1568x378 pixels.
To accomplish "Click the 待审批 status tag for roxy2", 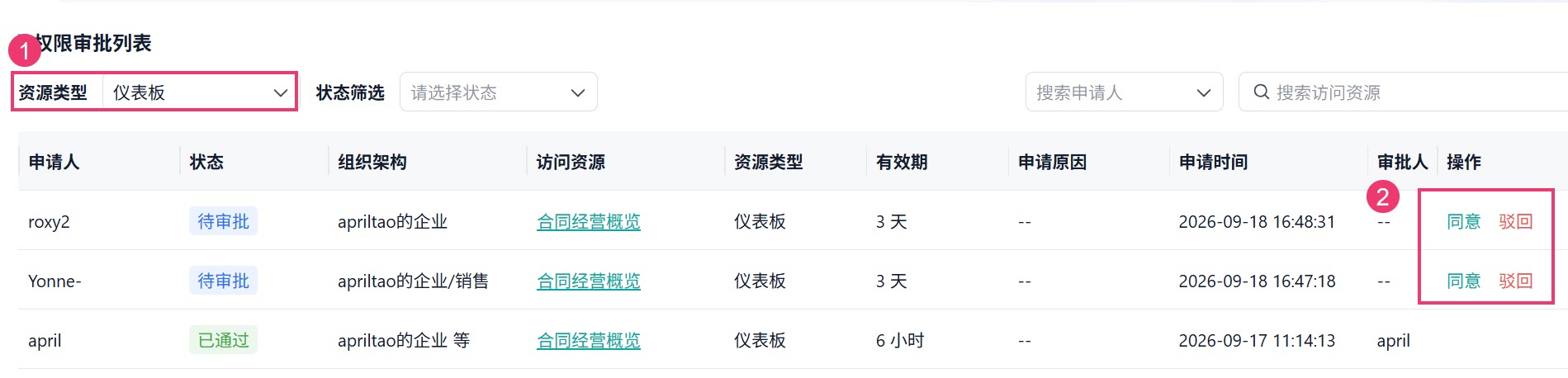I will pyautogui.click(x=223, y=221).
